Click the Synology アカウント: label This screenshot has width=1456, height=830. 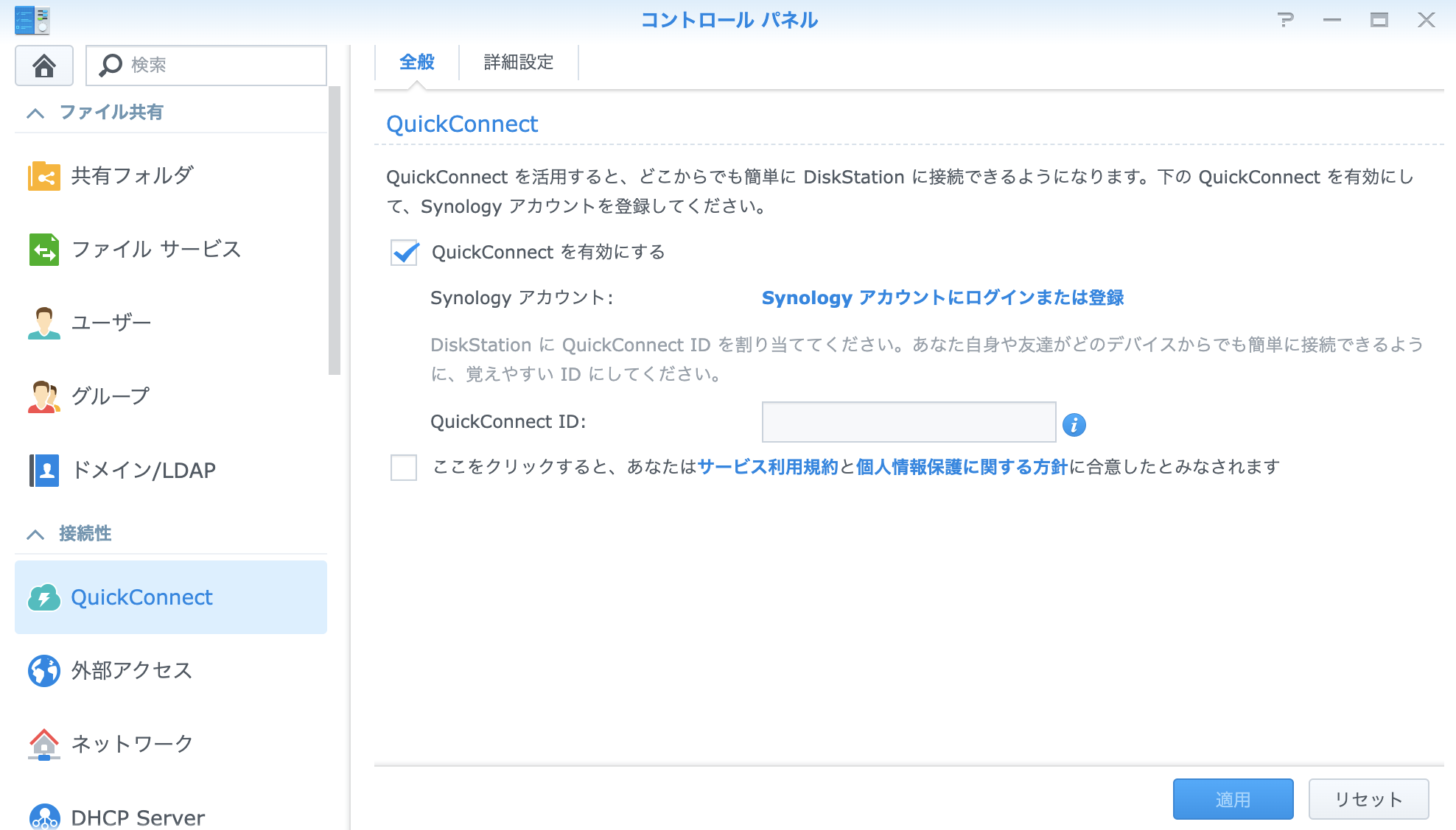tap(522, 298)
